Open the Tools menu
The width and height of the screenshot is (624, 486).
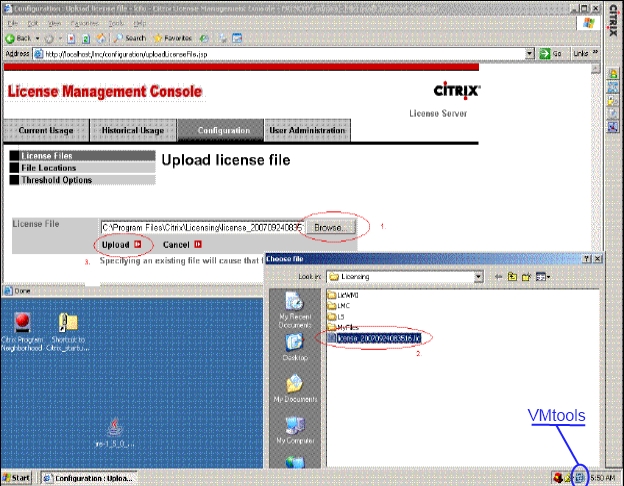pyautogui.click(x=116, y=23)
